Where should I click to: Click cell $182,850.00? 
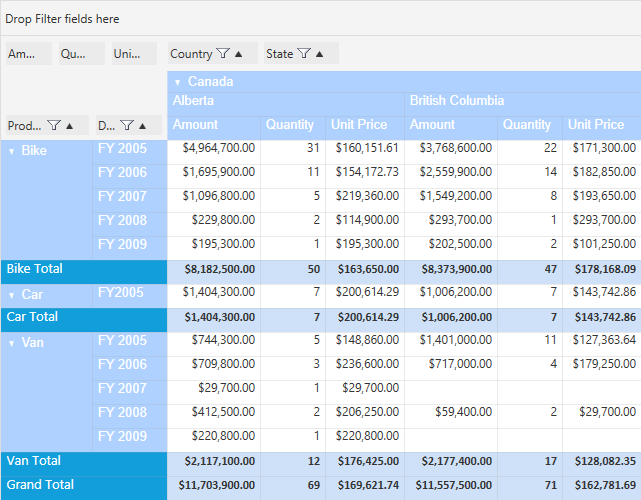602,176
